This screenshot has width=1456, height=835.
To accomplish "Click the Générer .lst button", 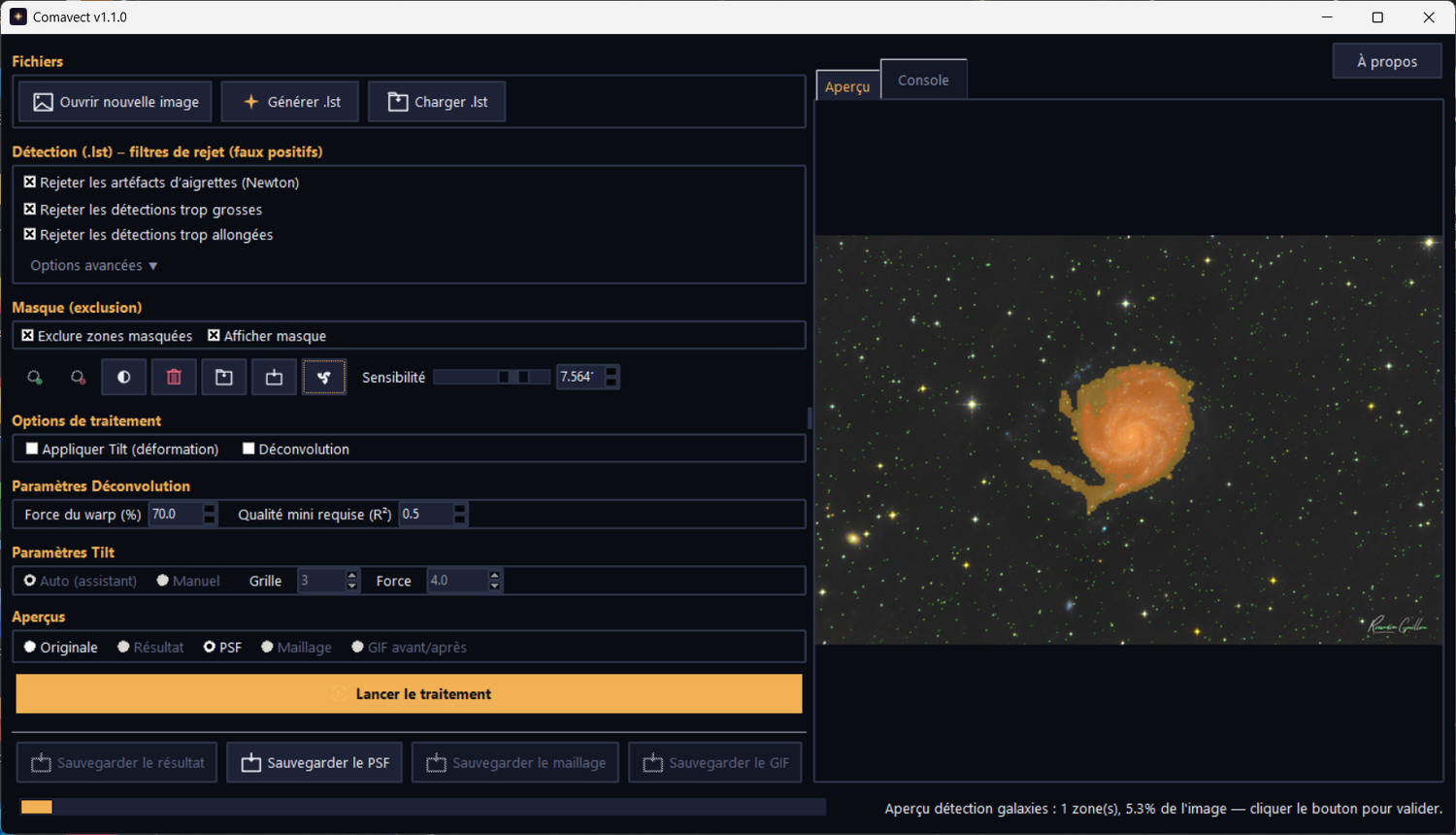I will pos(290,102).
